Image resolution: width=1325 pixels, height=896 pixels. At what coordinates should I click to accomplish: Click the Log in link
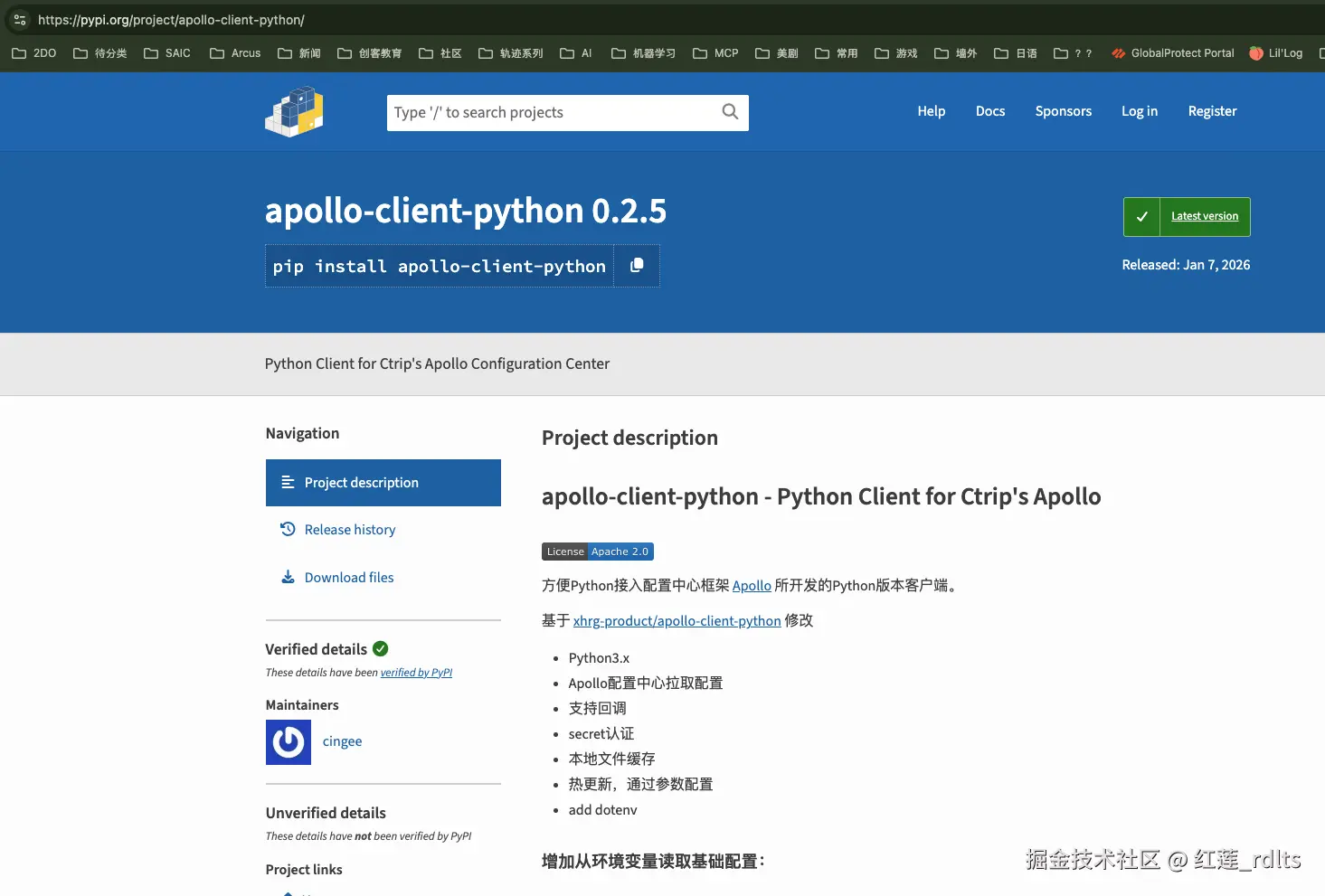(1140, 111)
